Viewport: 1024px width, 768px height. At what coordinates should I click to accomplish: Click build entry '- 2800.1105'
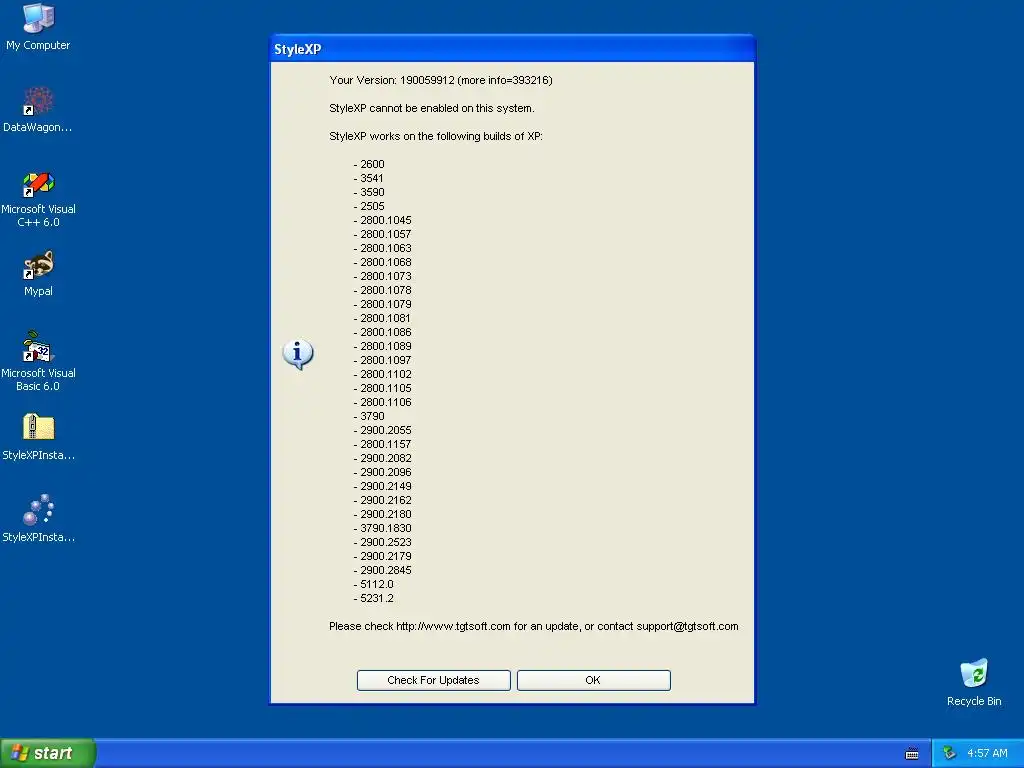pyautogui.click(x=383, y=389)
